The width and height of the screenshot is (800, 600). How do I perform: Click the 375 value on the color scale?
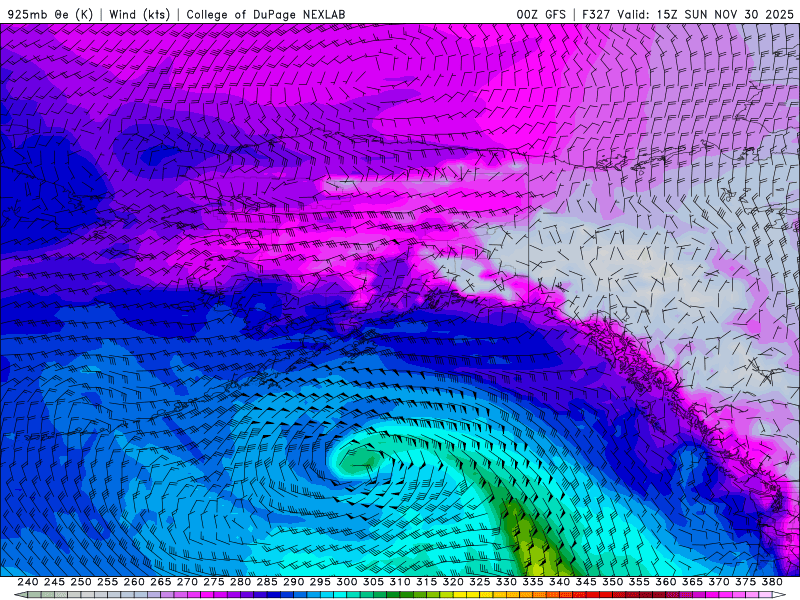pos(745,582)
